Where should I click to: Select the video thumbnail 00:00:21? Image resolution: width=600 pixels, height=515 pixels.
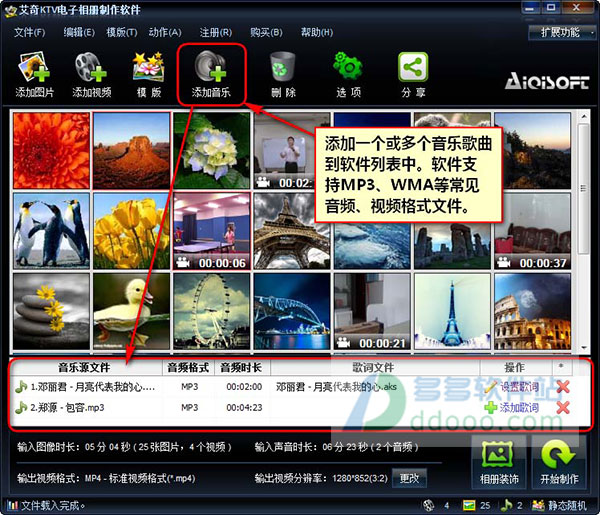(x=372, y=311)
